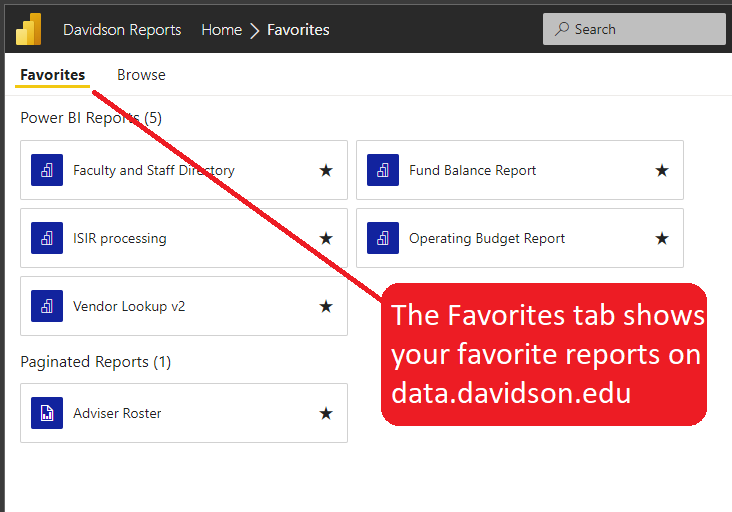Screen dimensions: 732x512
Task: Select the Favorites tab
Action: coord(52,75)
